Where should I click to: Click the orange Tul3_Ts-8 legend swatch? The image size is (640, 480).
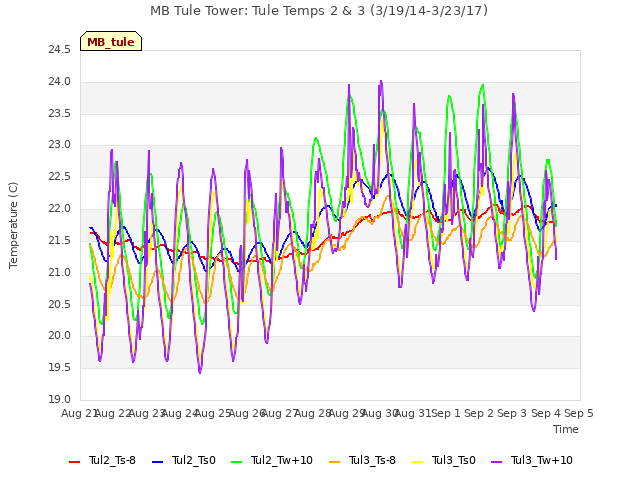pyautogui.click(x=334, y=462)
